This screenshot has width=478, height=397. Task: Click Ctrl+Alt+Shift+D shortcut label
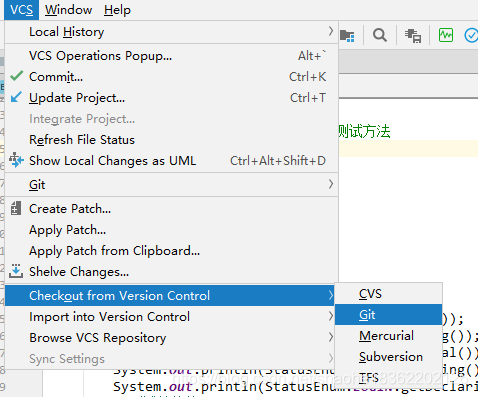pos(278,161)
